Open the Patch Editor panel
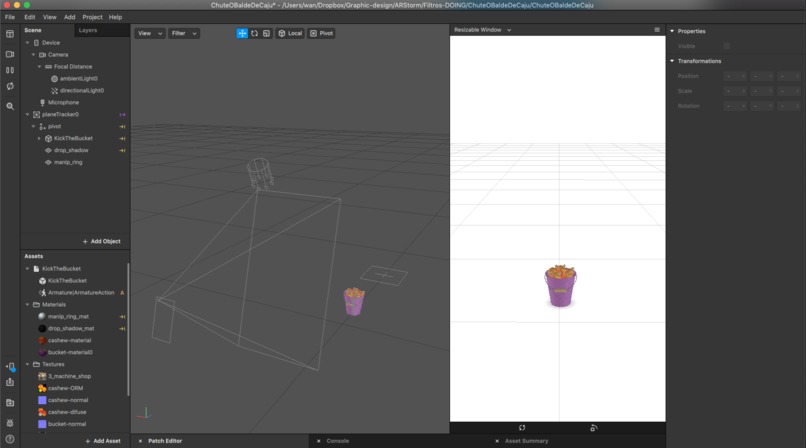The height and width of the screenshot is (448, 806). click(165, 441)
